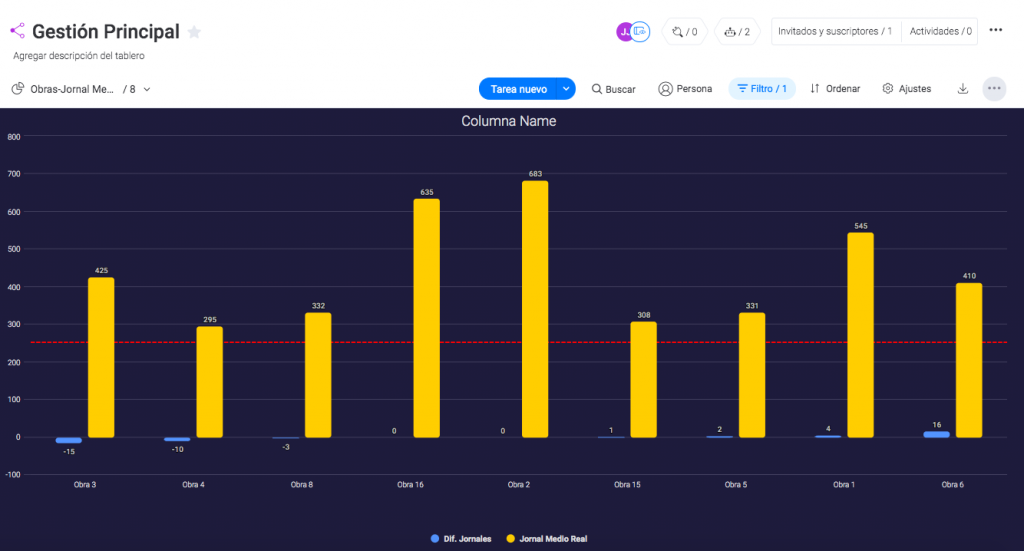This screenshot has width=1024, height=551.
Task: Open the Ajustes settings button
Action: [x=907, y=89]
